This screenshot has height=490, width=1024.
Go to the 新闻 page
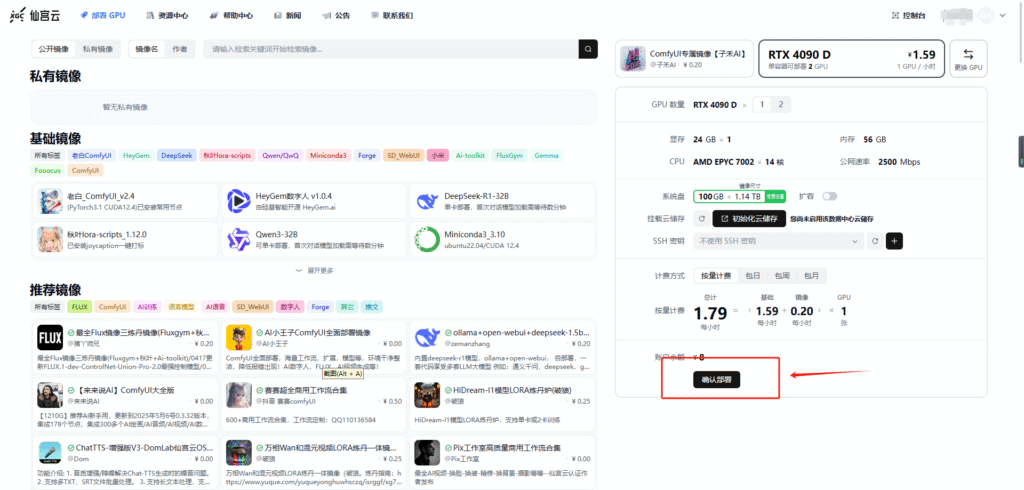pyautogui.click(x=287, y=15)
